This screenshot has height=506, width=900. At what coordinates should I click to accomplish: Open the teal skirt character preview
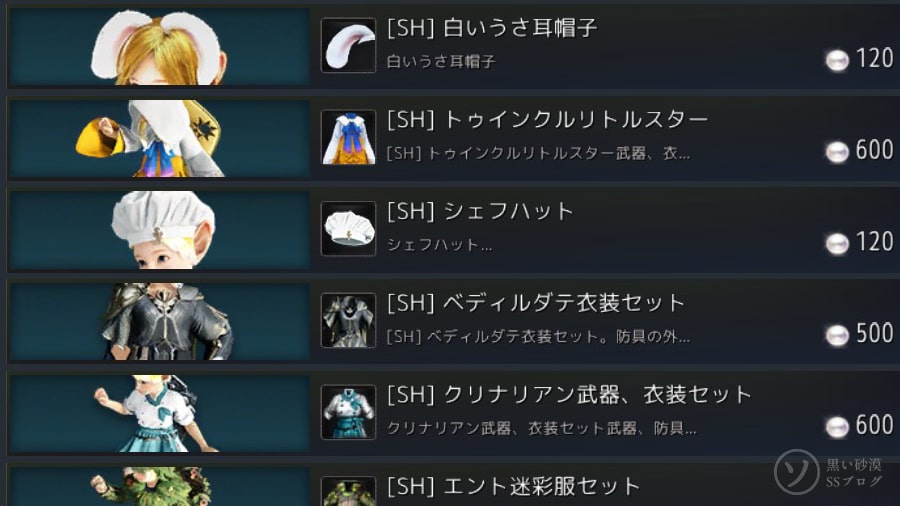pos(160,414)
